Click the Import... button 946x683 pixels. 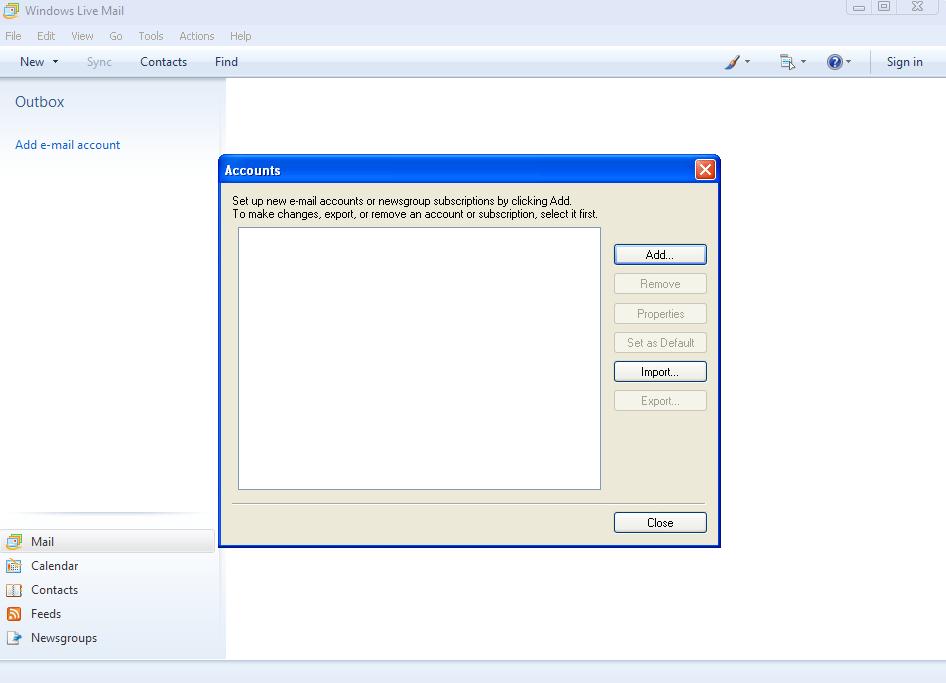pyautogui.click(x=660, y=372)
